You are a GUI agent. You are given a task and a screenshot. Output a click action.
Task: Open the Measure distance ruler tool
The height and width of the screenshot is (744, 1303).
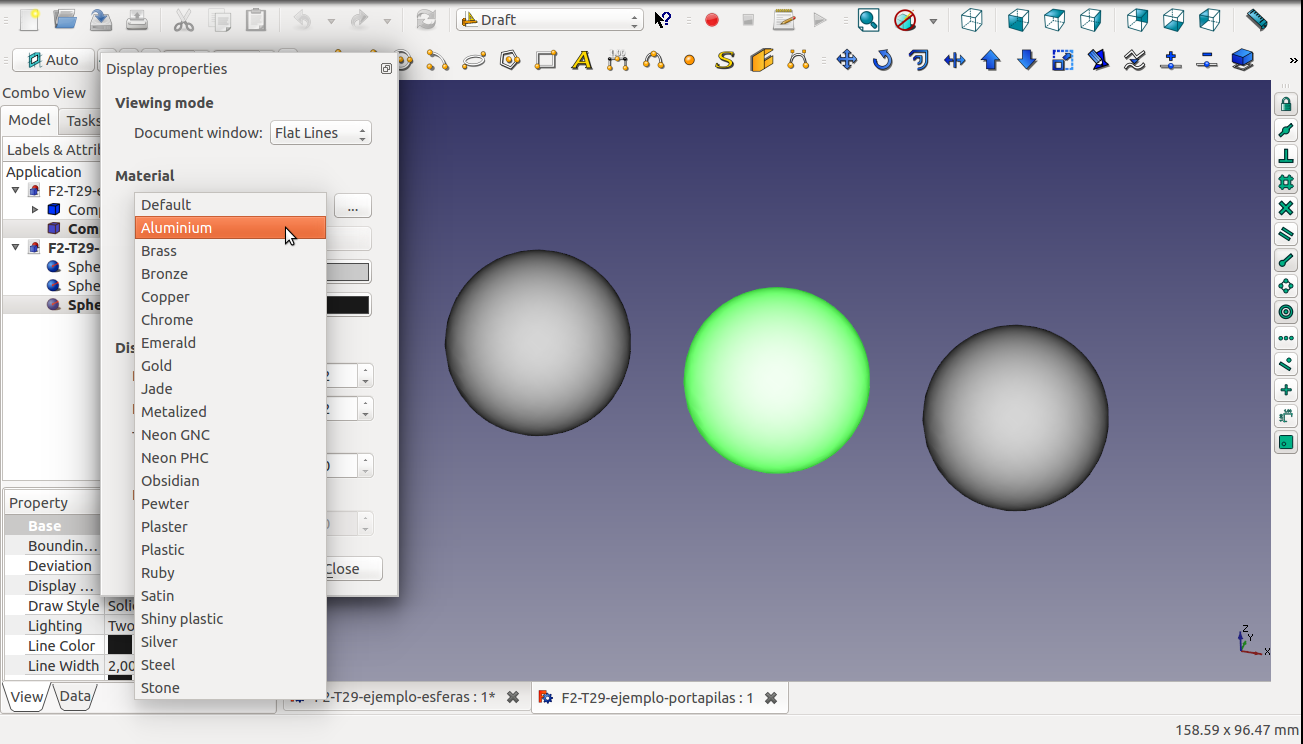[1256, 20]
